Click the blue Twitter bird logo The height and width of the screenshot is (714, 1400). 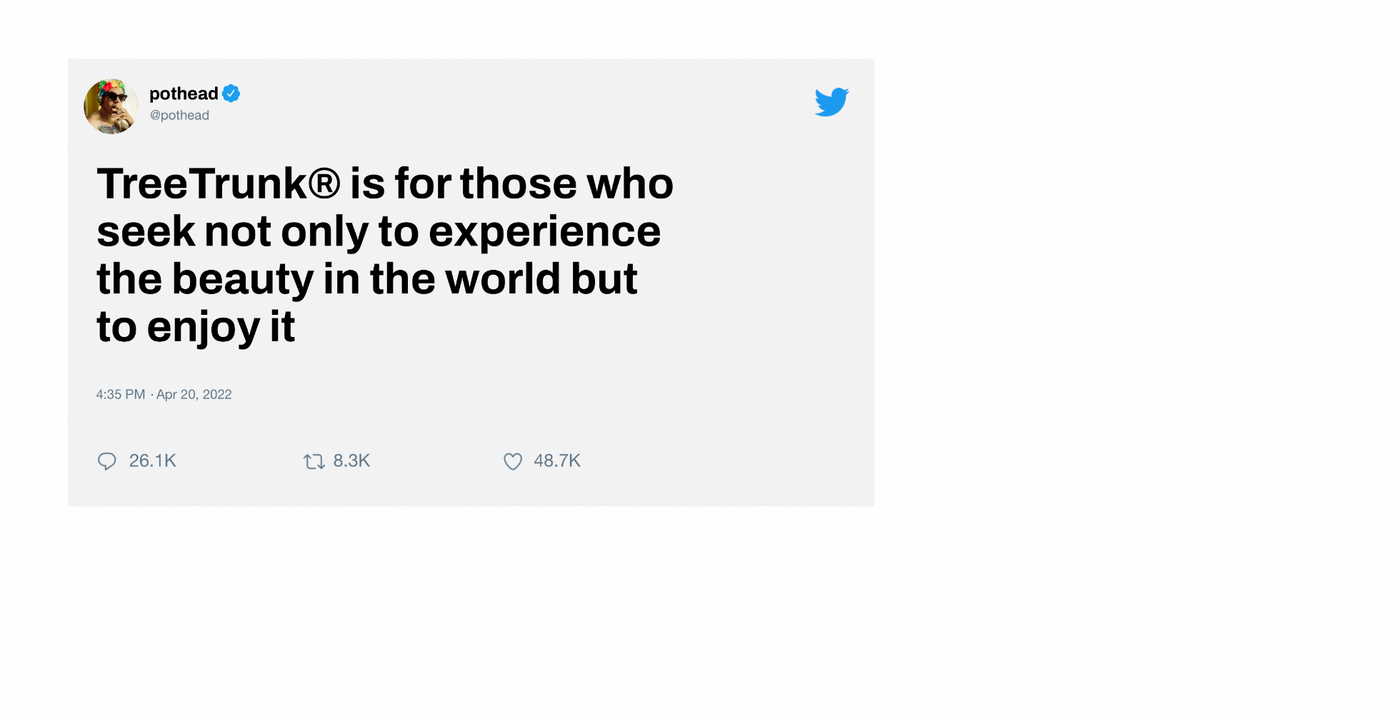click(x=832, y=102)
